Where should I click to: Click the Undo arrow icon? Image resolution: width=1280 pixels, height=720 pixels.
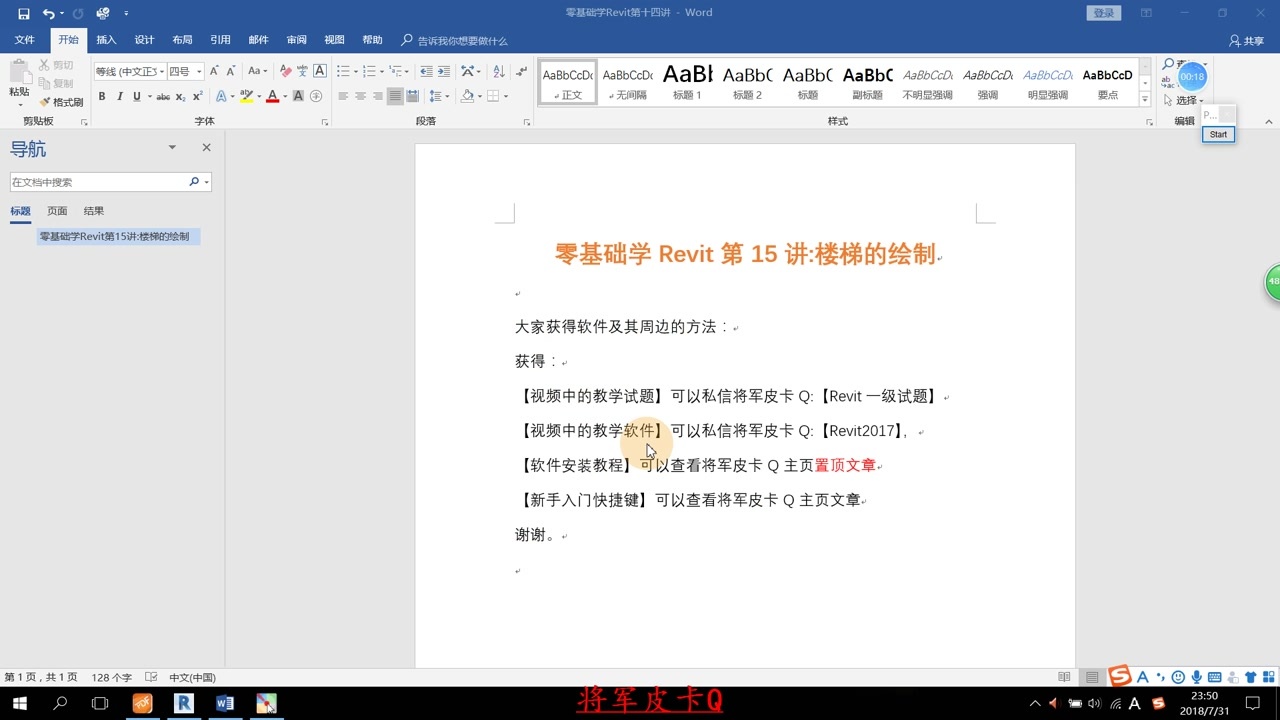[48, 13]
